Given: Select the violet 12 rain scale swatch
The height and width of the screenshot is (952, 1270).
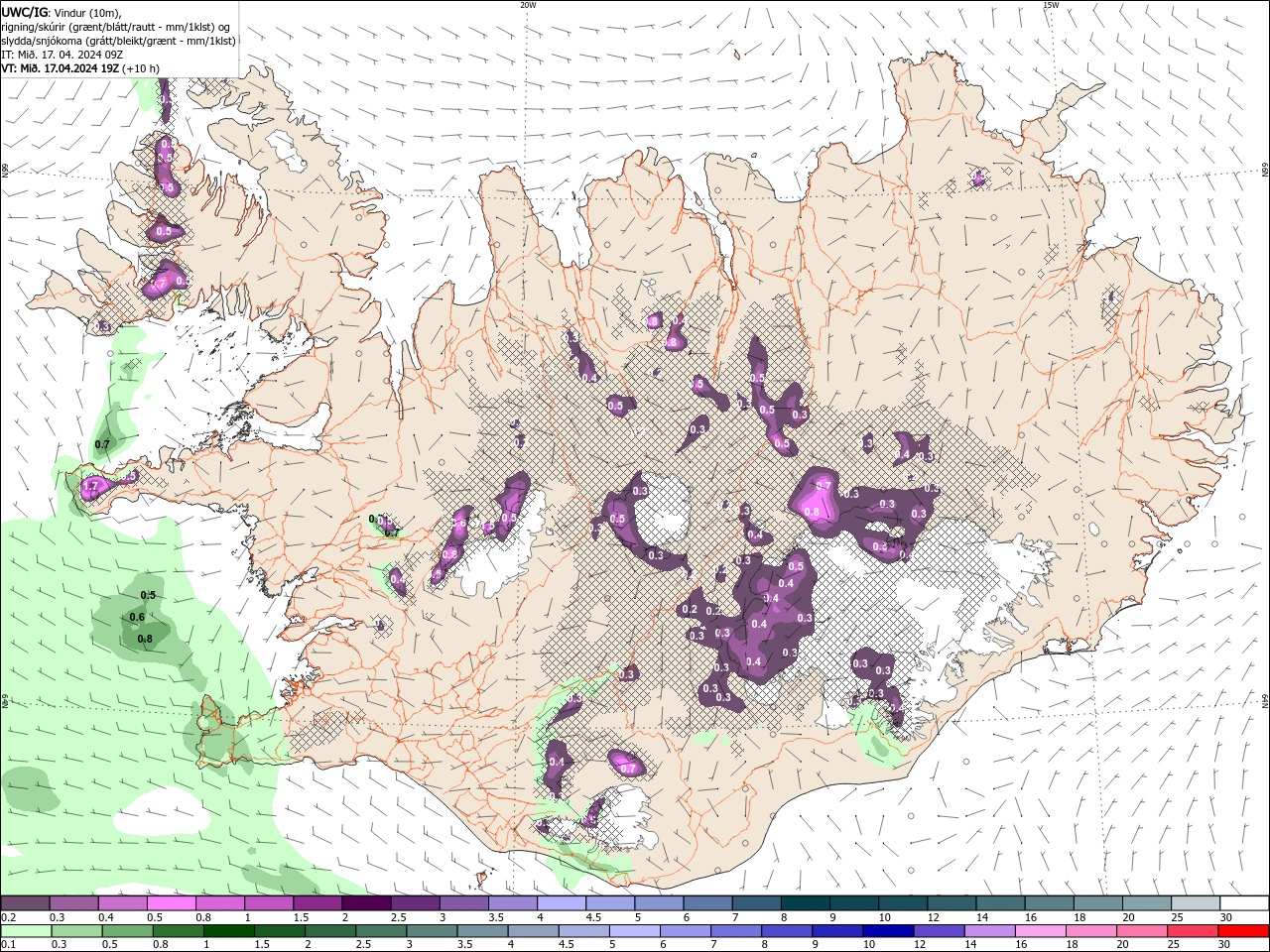Looking at the screenshot, I should [939, 931].
